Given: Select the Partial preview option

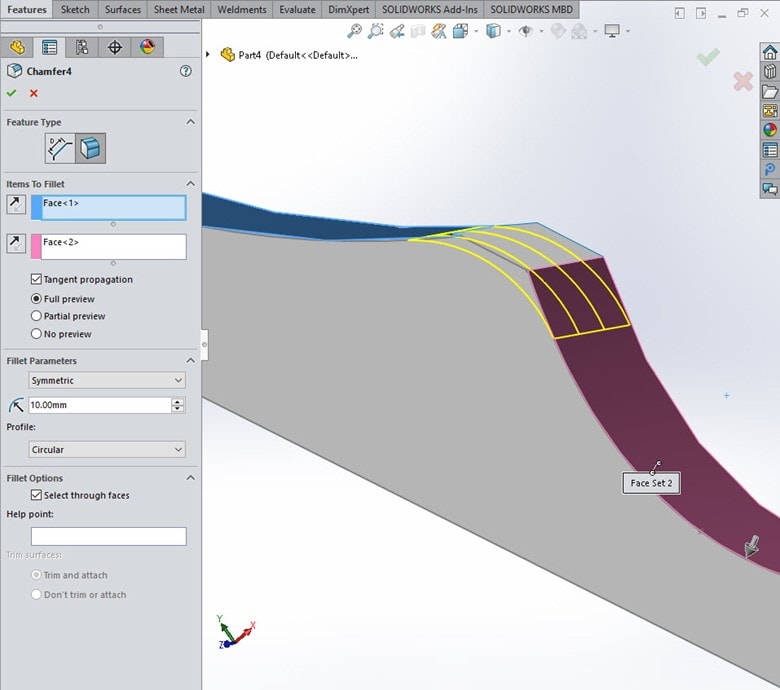Looking at the screenshot, I should click(37, 316).
